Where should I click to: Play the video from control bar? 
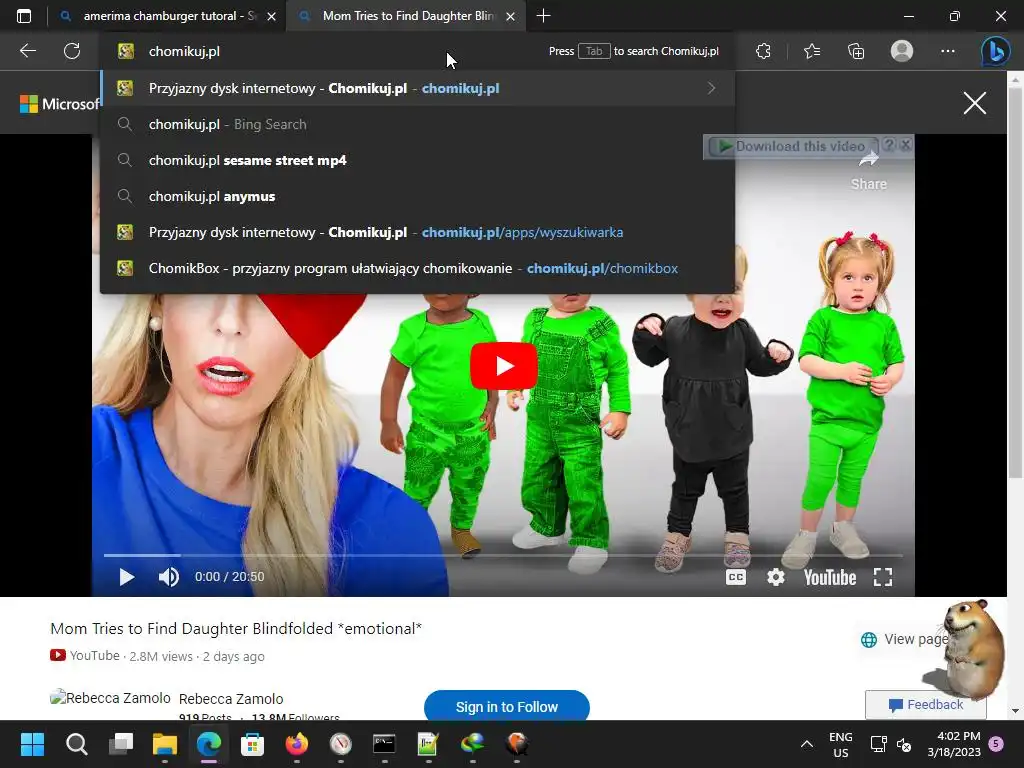click(x=127, y=577)
